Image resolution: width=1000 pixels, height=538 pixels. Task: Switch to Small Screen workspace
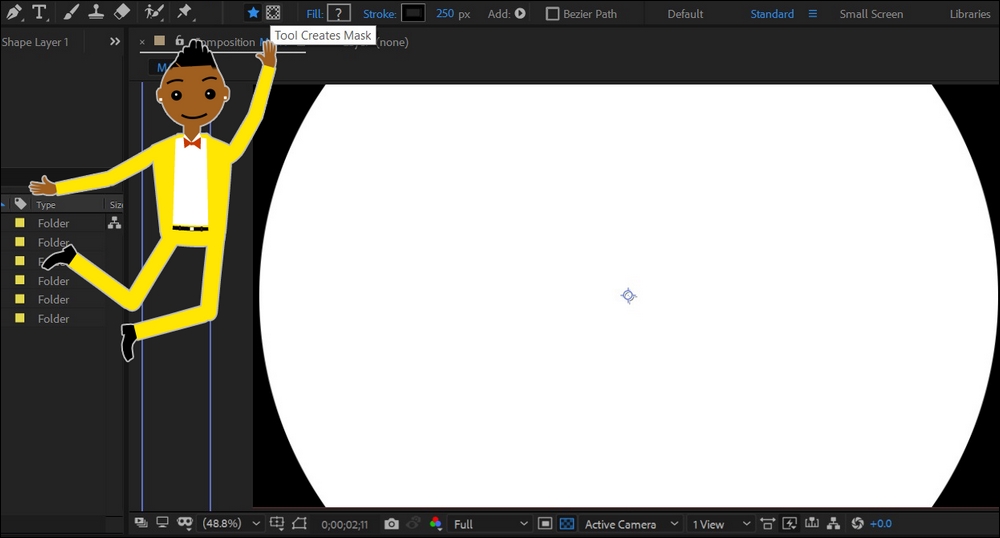tap(871, 13)
